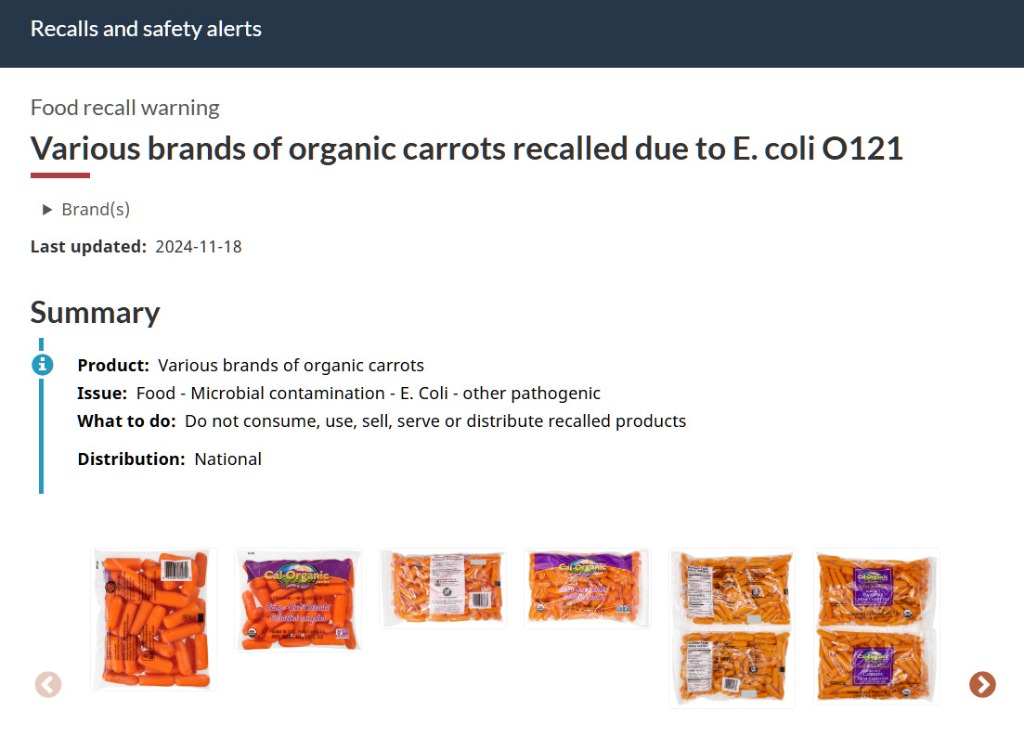This screenshot has width=1024, height=750.
Task: Click the Food recall warning label
Action: click(125, 108)
